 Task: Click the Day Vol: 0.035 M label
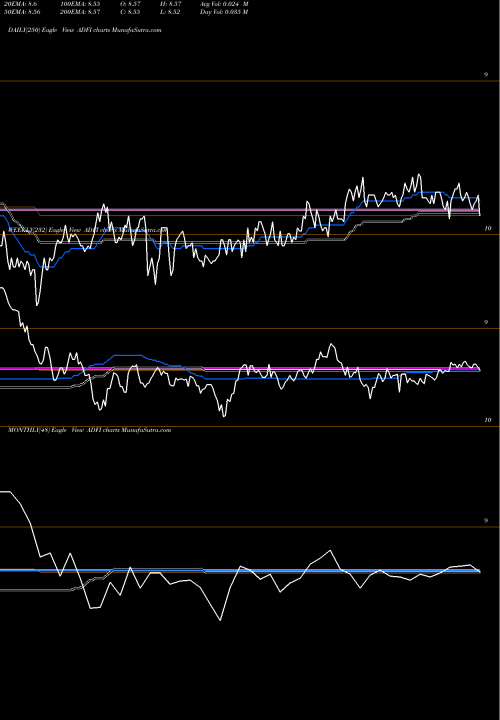pyautogui.click(x=224, y=12)
